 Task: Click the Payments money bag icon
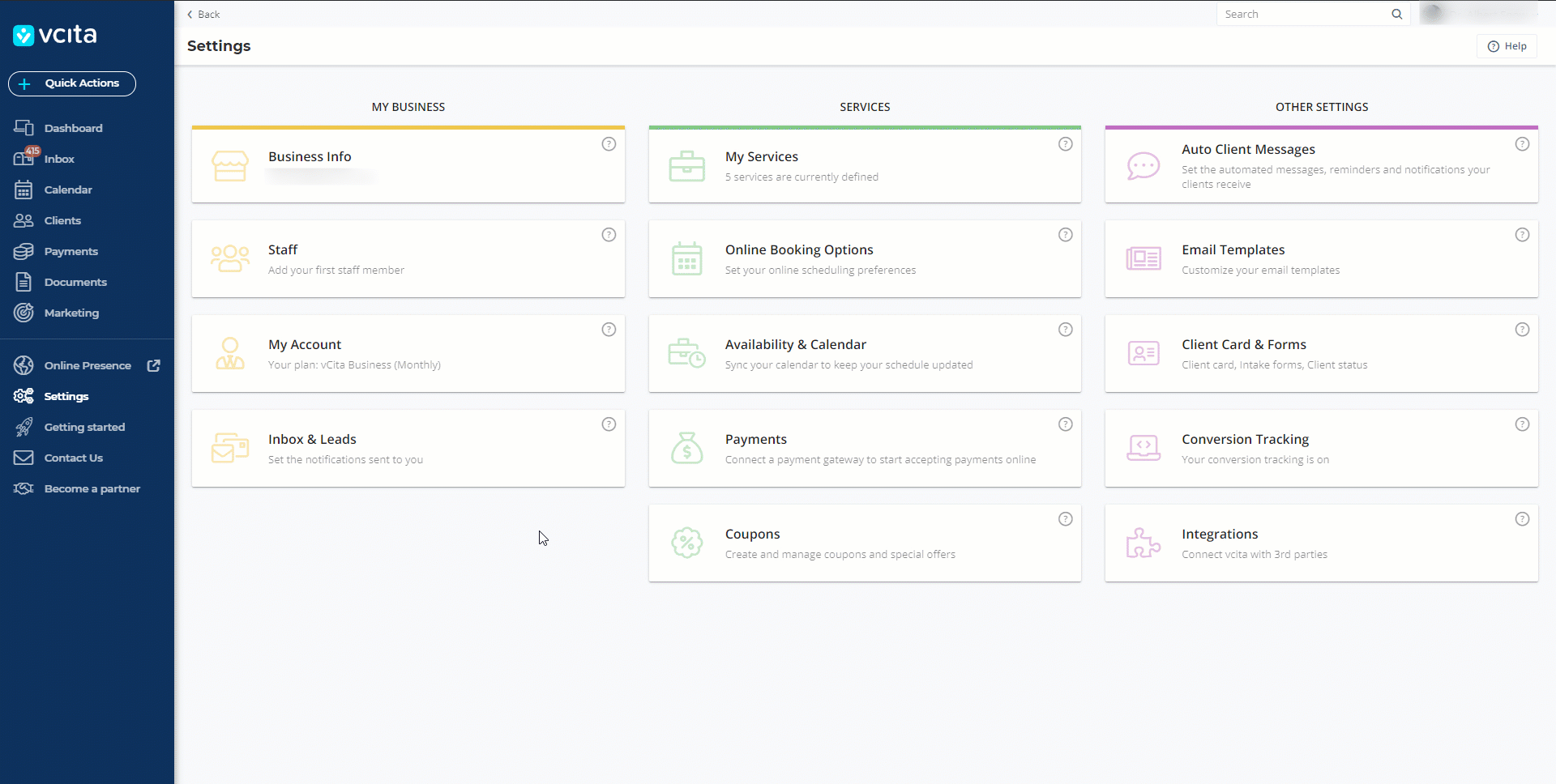click(687, 448)
